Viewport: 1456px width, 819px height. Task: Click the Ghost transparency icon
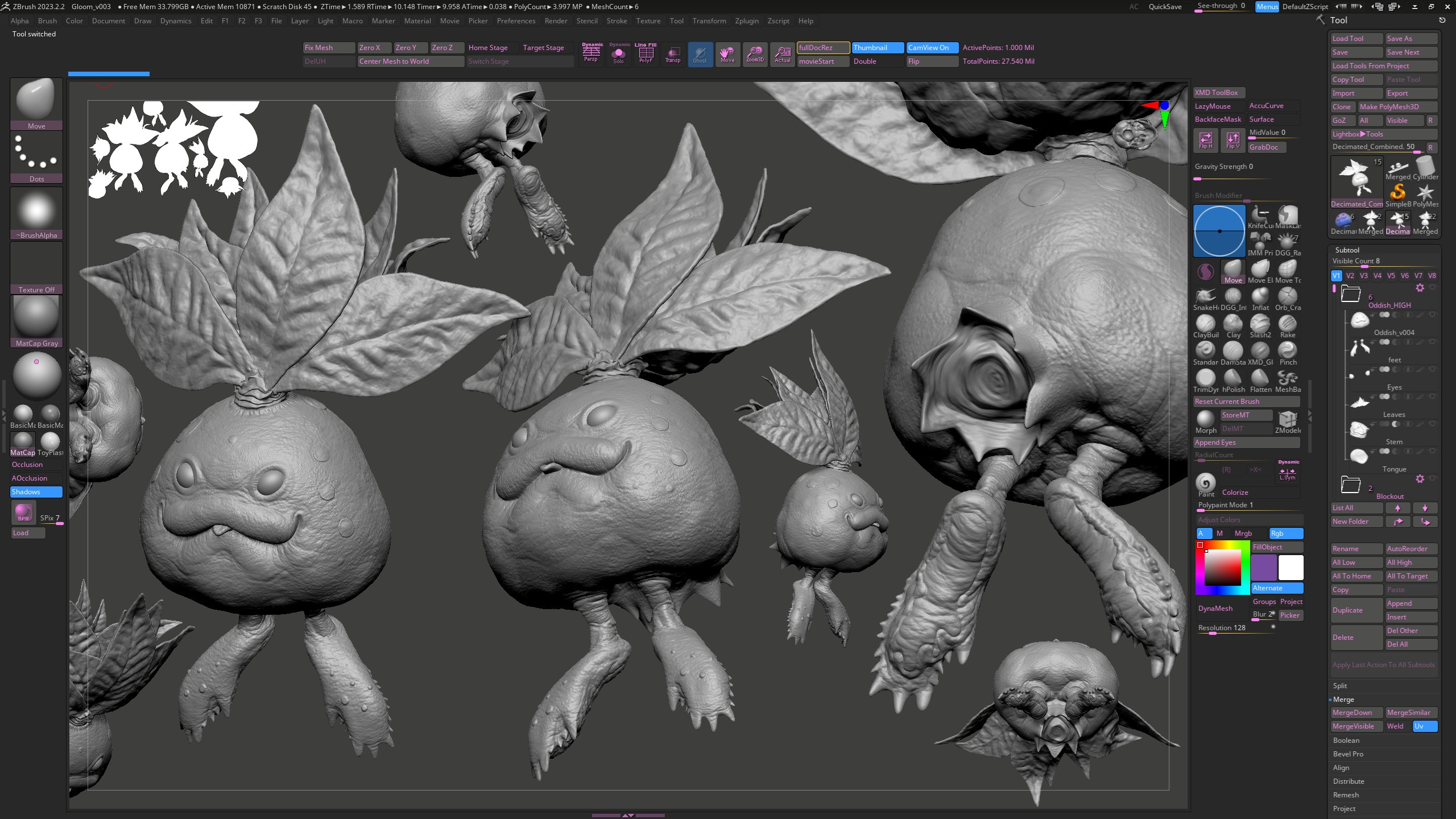point(700,55)
